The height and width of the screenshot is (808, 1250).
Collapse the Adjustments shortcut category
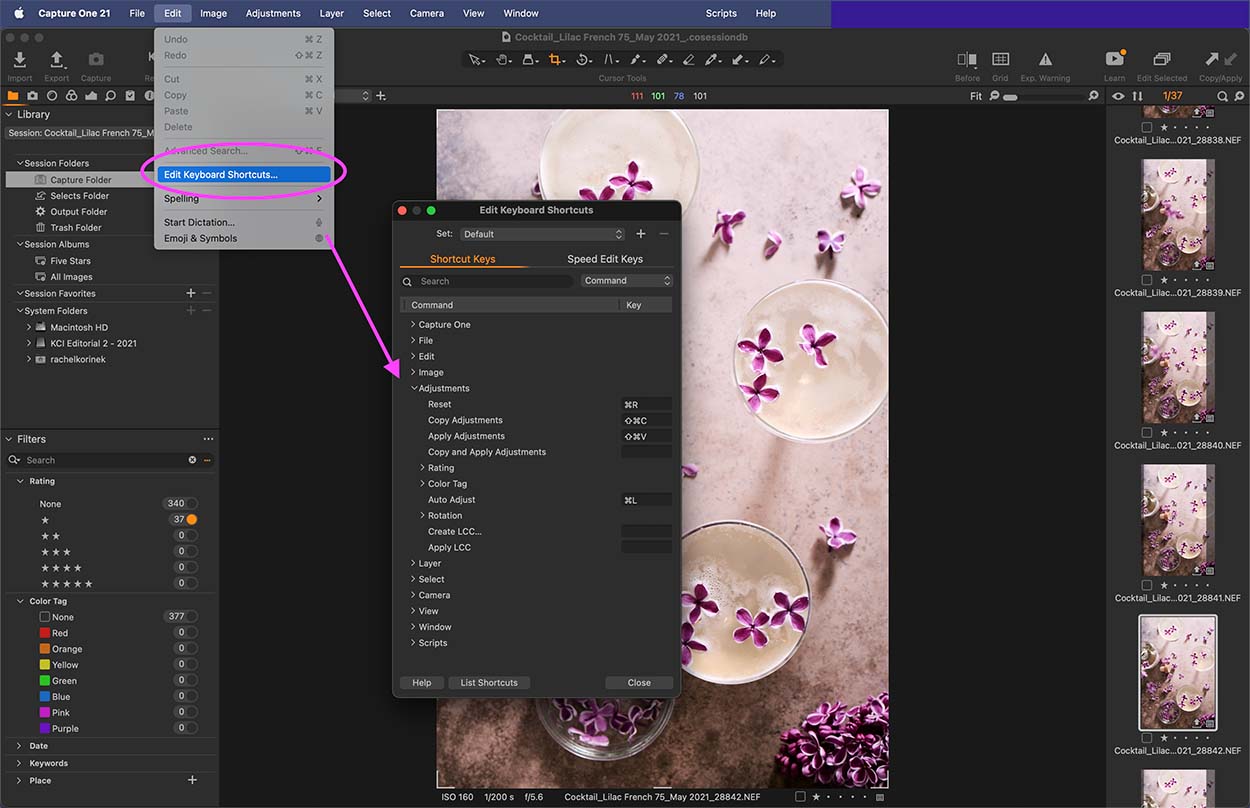point(412,388)
